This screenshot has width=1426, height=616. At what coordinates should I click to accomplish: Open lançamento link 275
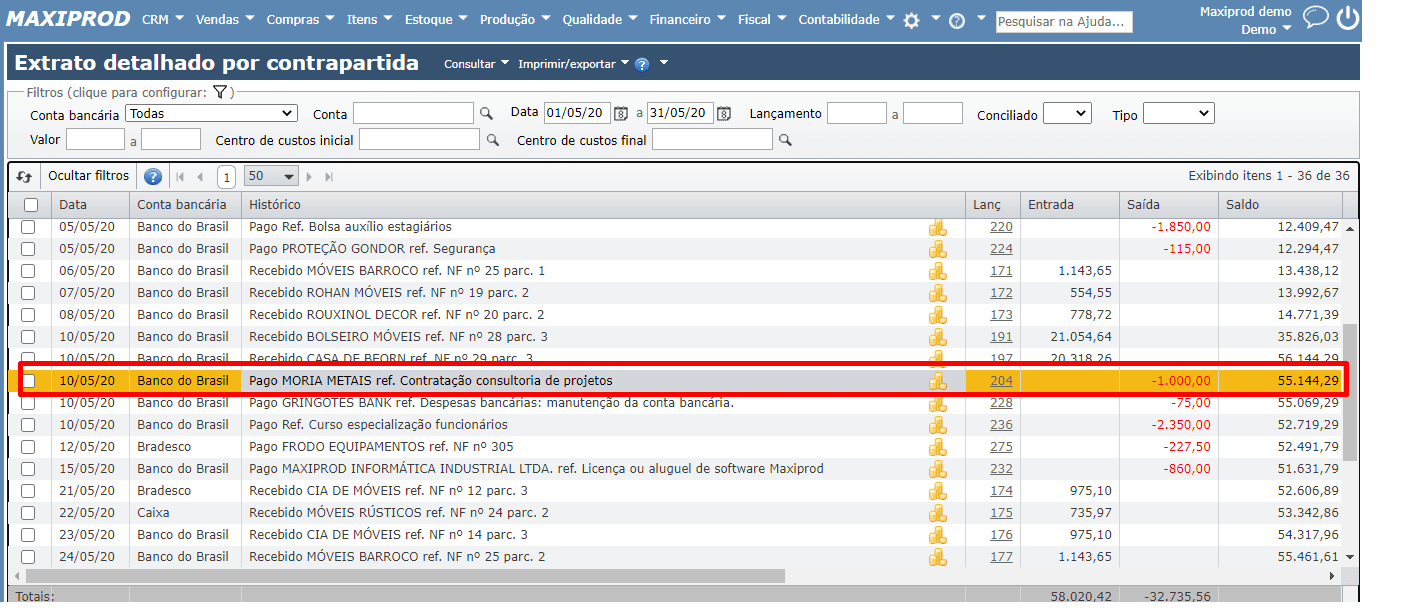(1001, 447)
